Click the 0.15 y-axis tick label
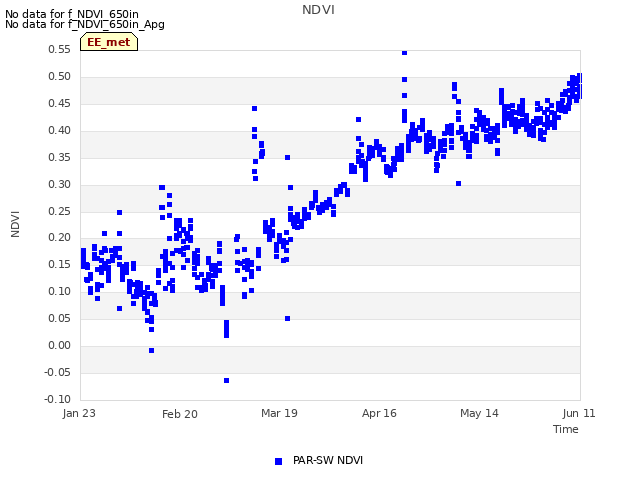640x480 pixels. (60, 264)
